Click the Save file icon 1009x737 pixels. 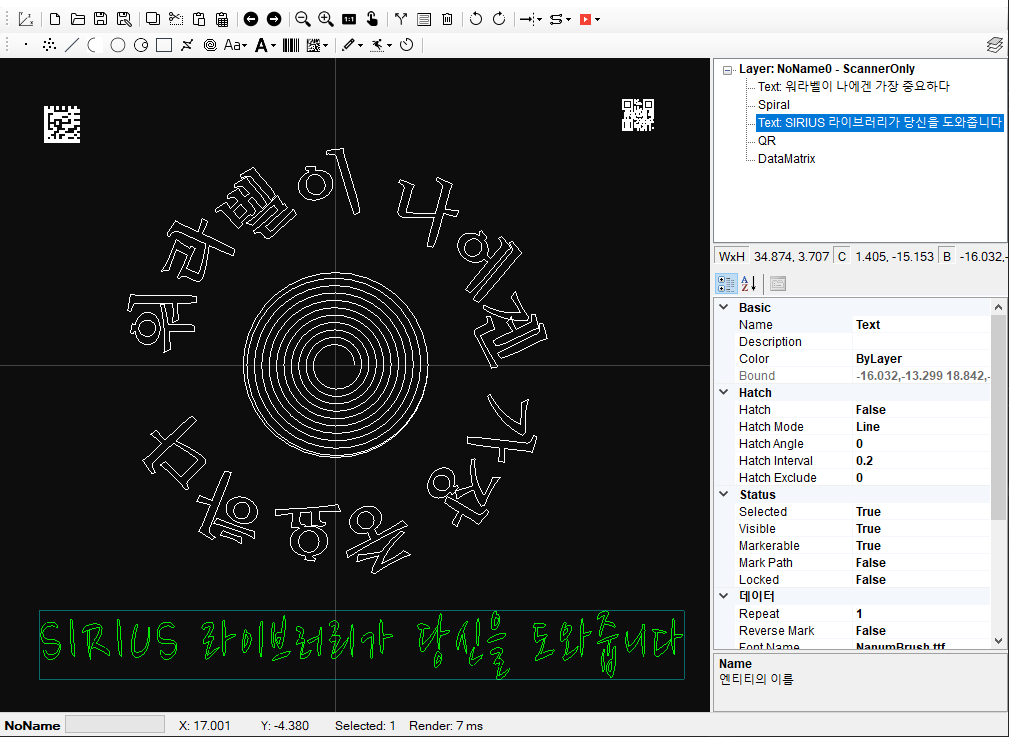click(100, 18)
